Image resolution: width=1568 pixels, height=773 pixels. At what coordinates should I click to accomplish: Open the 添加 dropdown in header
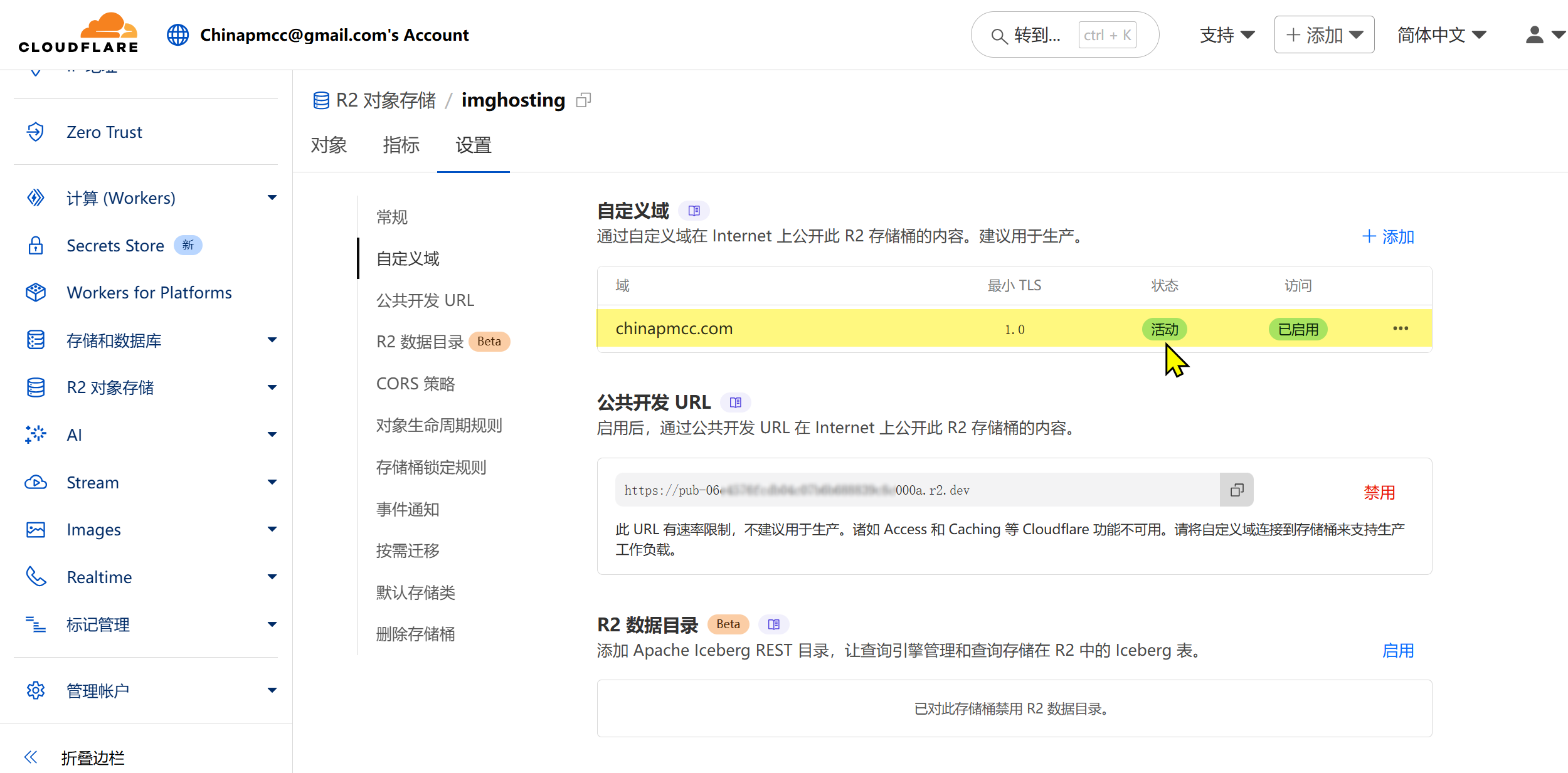(x=1324, y=35)
